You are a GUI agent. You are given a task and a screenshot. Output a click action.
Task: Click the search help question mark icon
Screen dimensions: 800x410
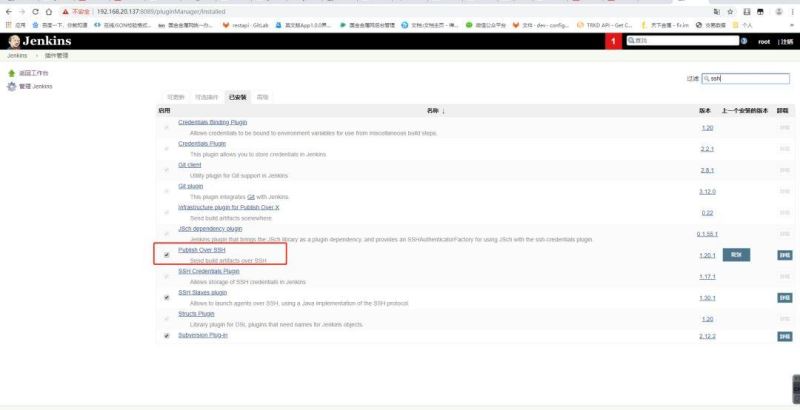[x=744, y=41]
